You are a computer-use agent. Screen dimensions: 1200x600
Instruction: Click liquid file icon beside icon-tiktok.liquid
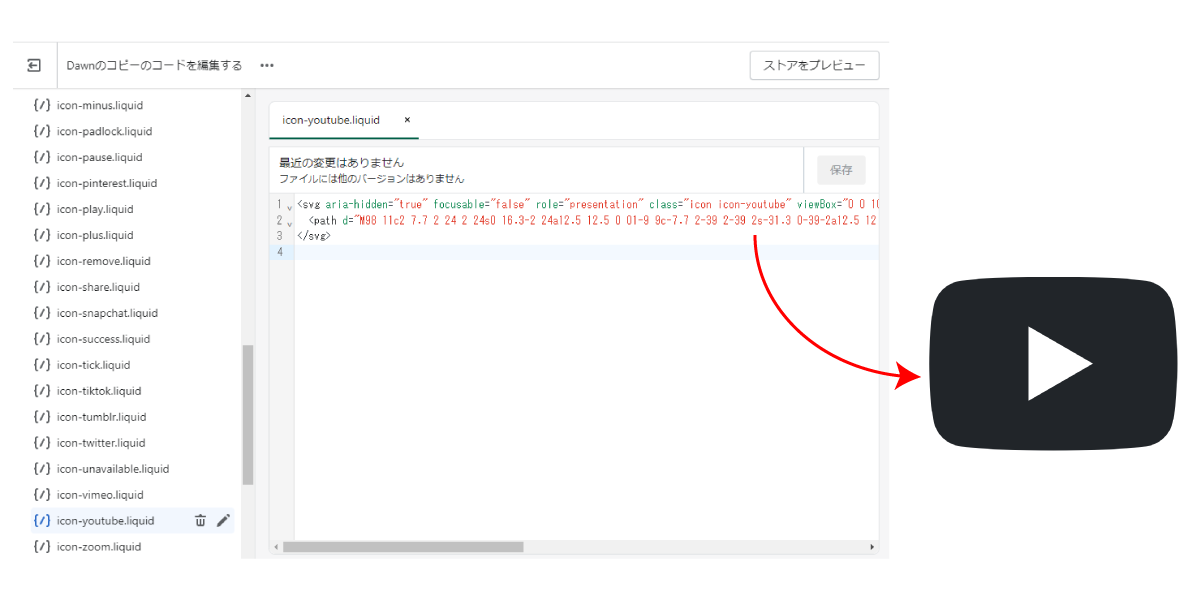[x=41, y=391]
